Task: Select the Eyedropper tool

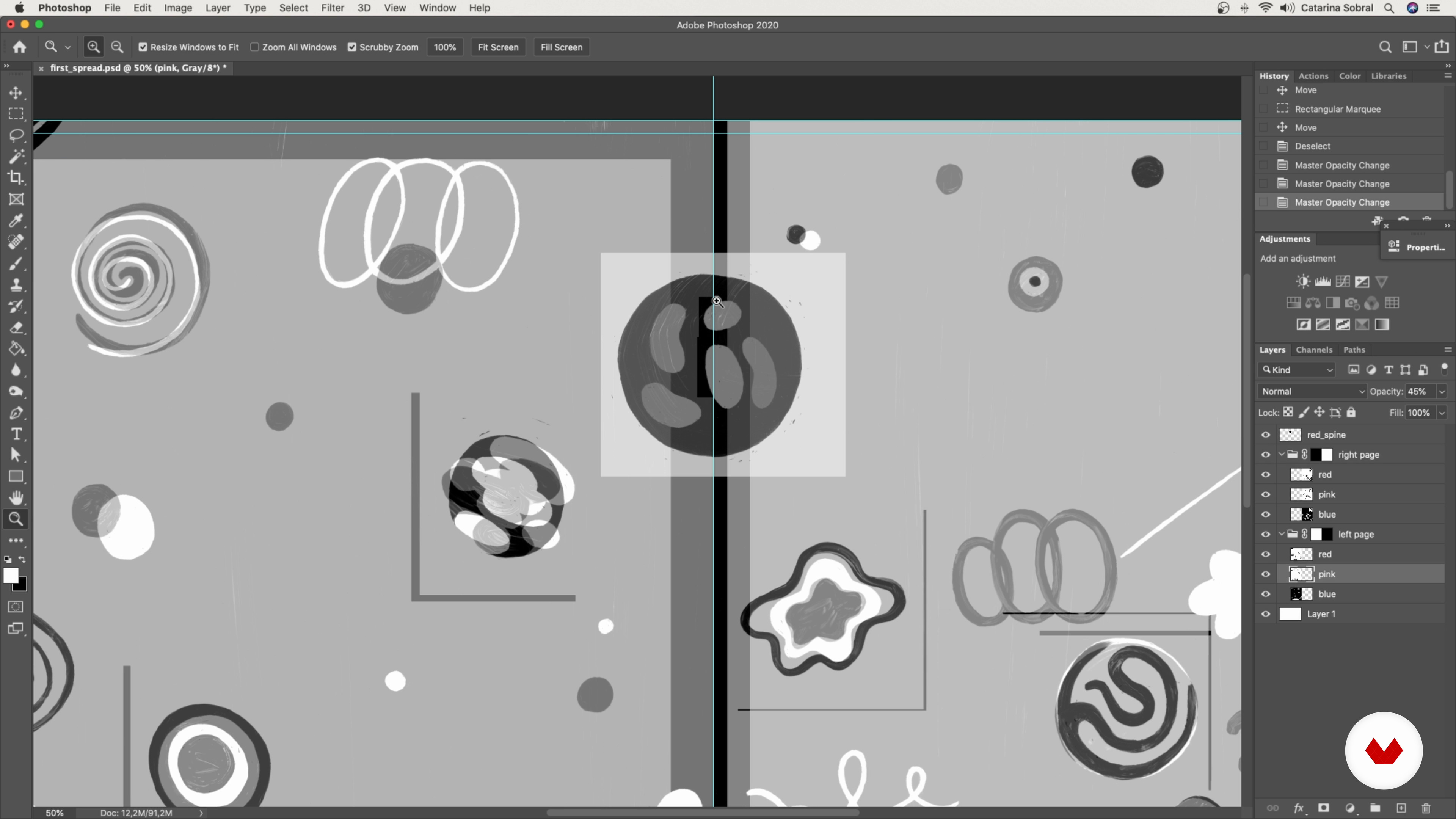Action: pyautogui.click(x=16, y=220)
